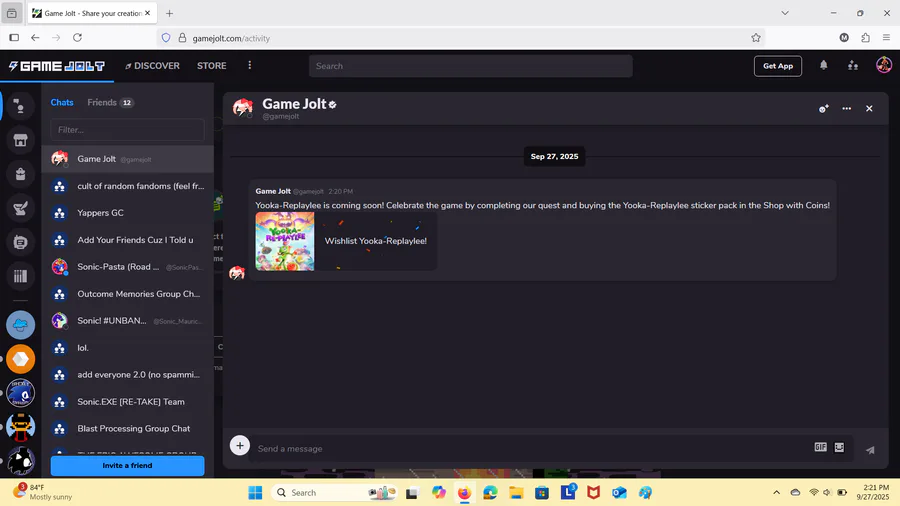This screenshot has width=900, height=506.
Task: Focus the chat Filter field
Action: pos(127,130)
